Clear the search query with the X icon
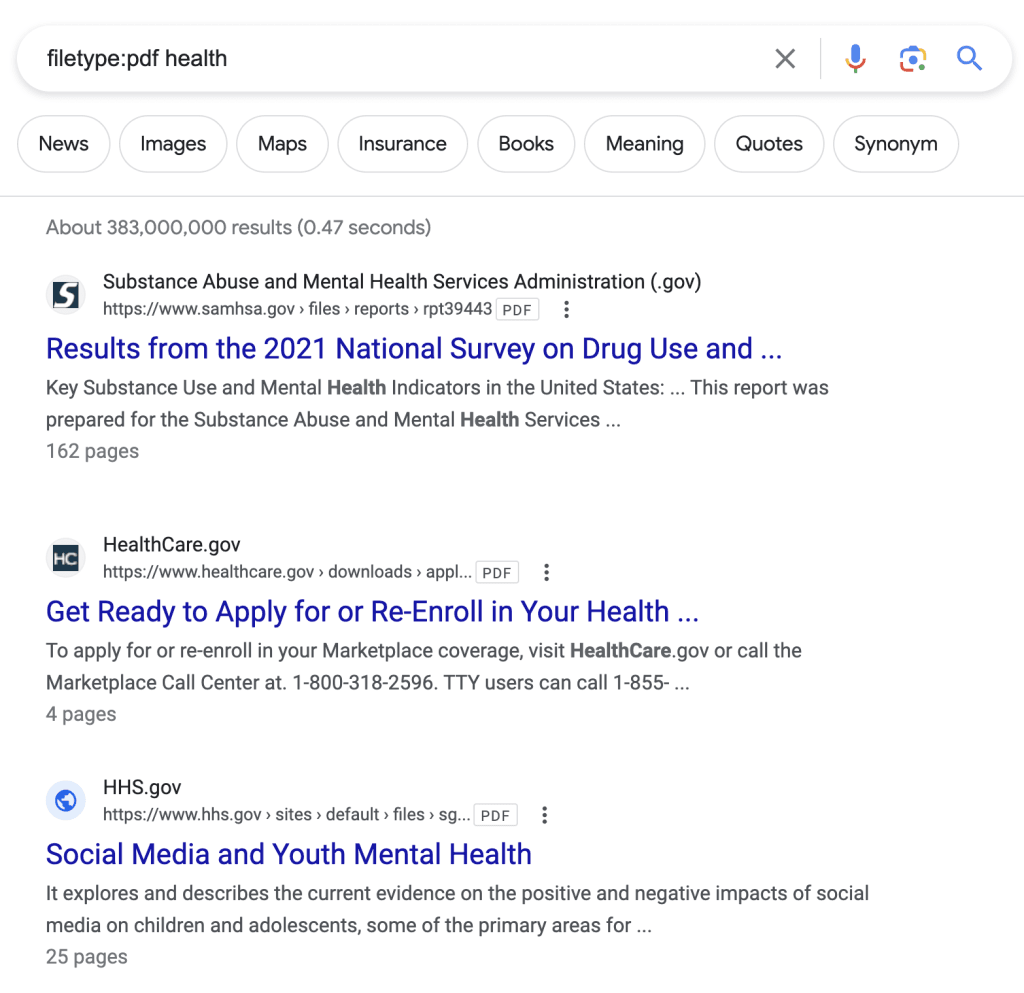 pos(785,59)
